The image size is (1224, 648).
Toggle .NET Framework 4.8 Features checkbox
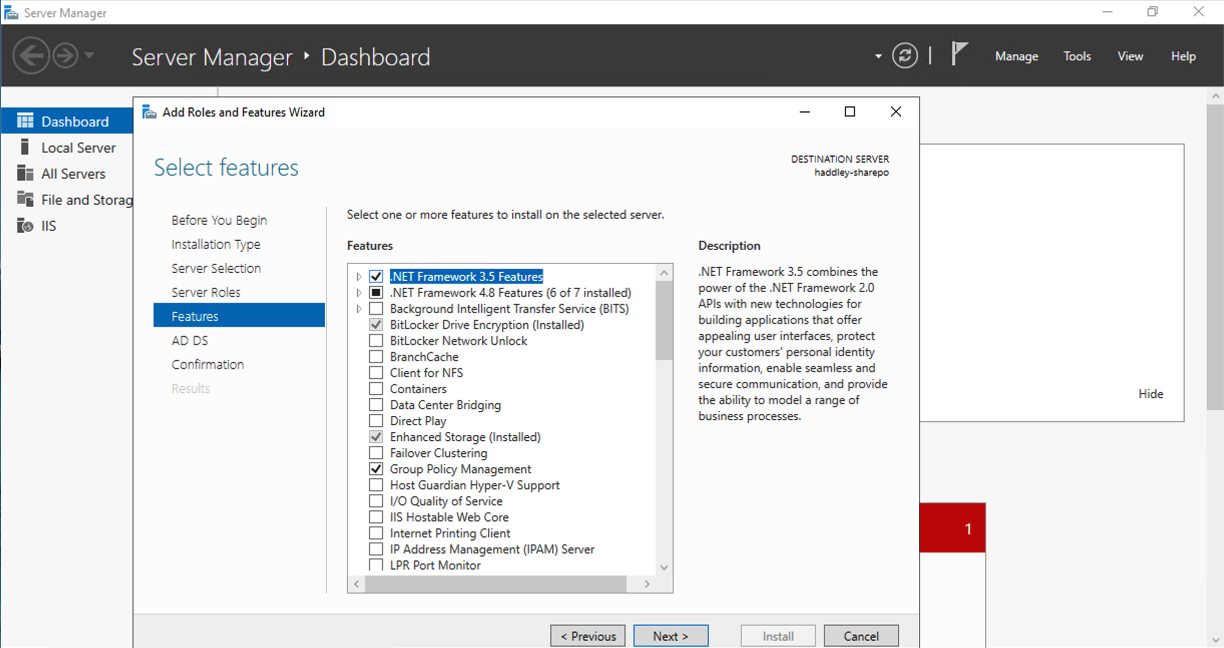tap(376, 293)
